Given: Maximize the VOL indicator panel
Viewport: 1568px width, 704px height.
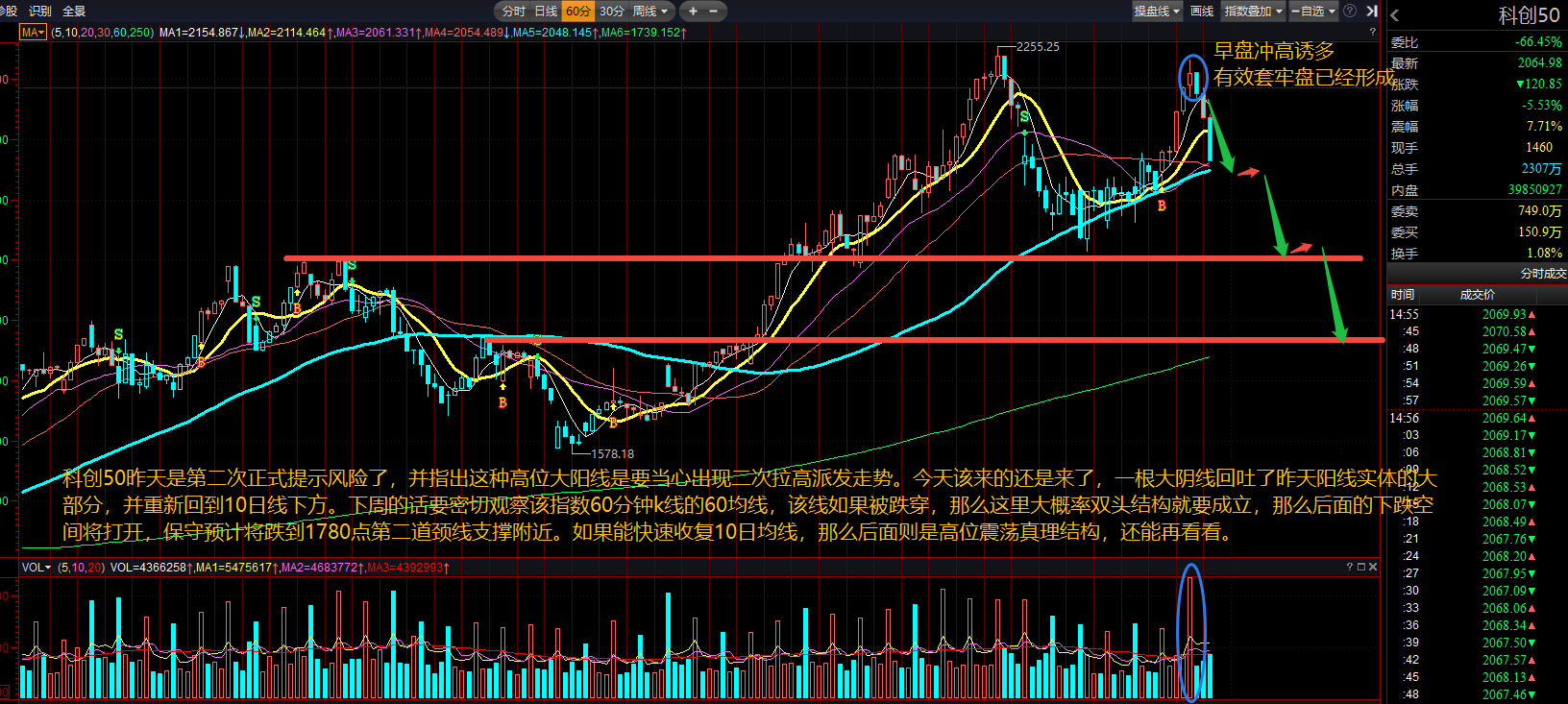Looking at the screenshot, I should [x=1361, y=567].
